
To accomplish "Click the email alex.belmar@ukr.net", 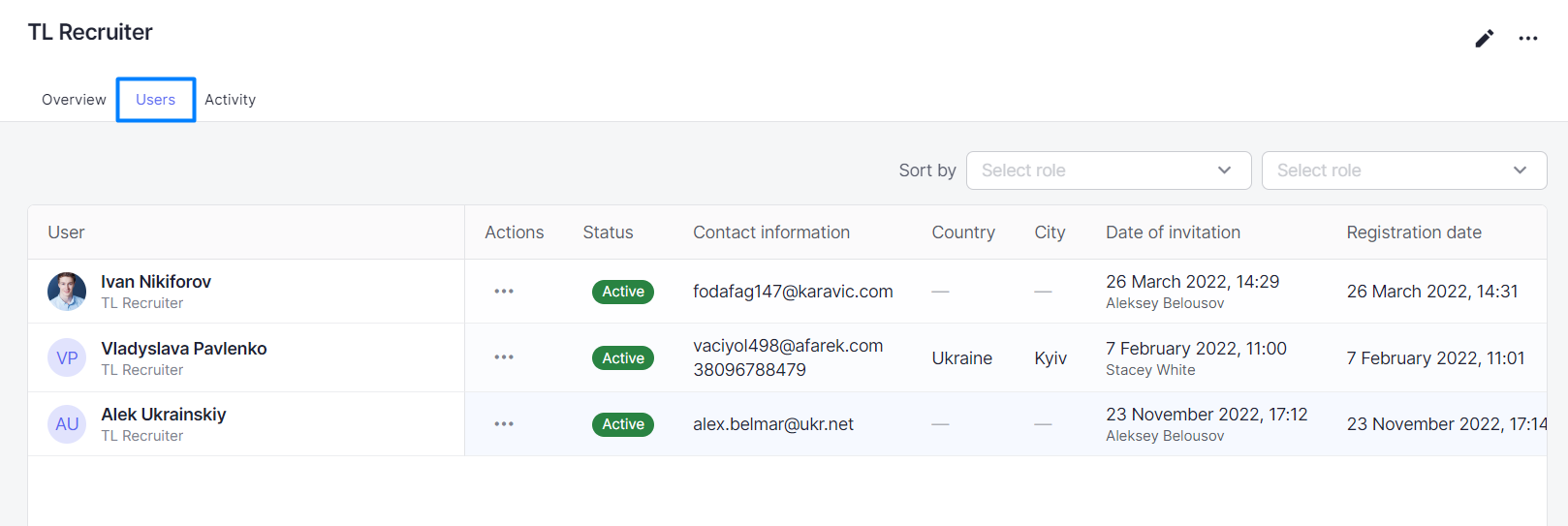I will point(773,424).
